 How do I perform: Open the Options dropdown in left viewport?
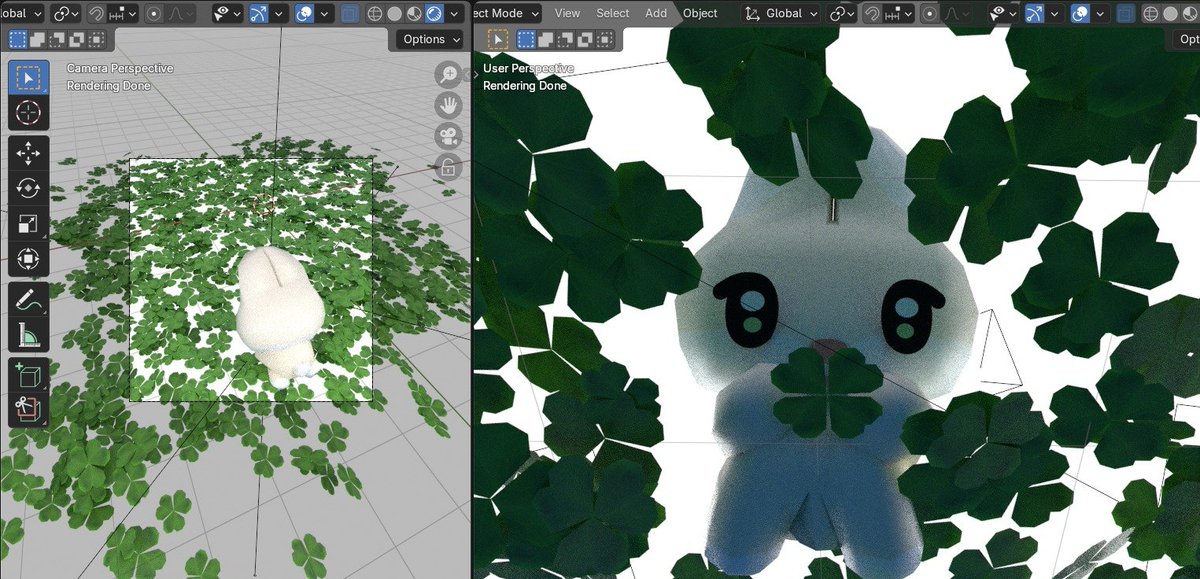point(432,39)
